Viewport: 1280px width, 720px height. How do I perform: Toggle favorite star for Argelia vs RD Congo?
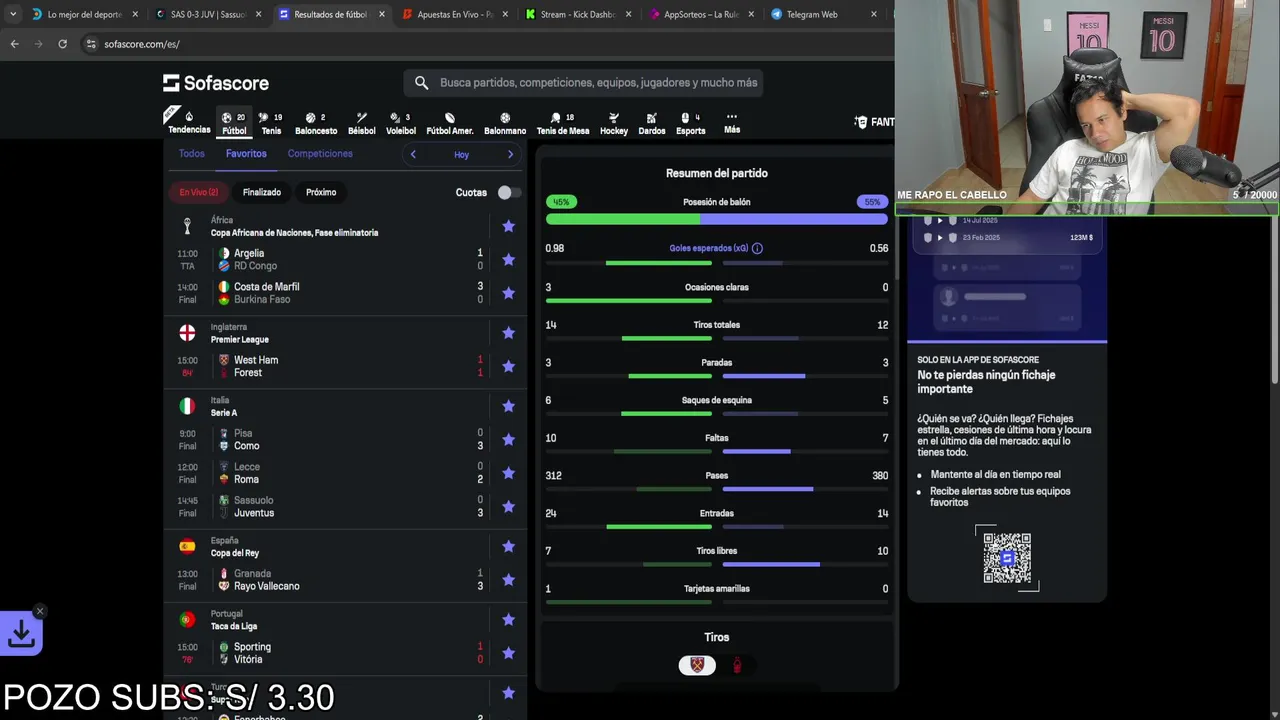pos(508,259)
